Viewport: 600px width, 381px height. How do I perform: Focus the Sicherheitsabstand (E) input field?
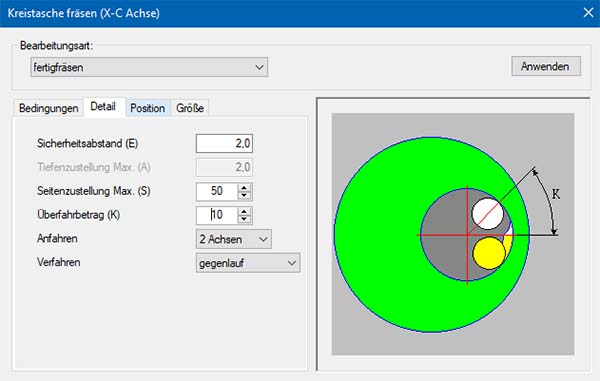coord(224,143)
